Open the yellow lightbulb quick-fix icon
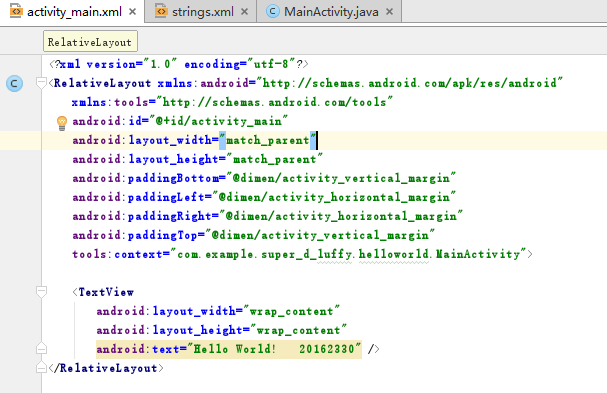The height and width of the screenshot is (393, 607). pos(62,123)
